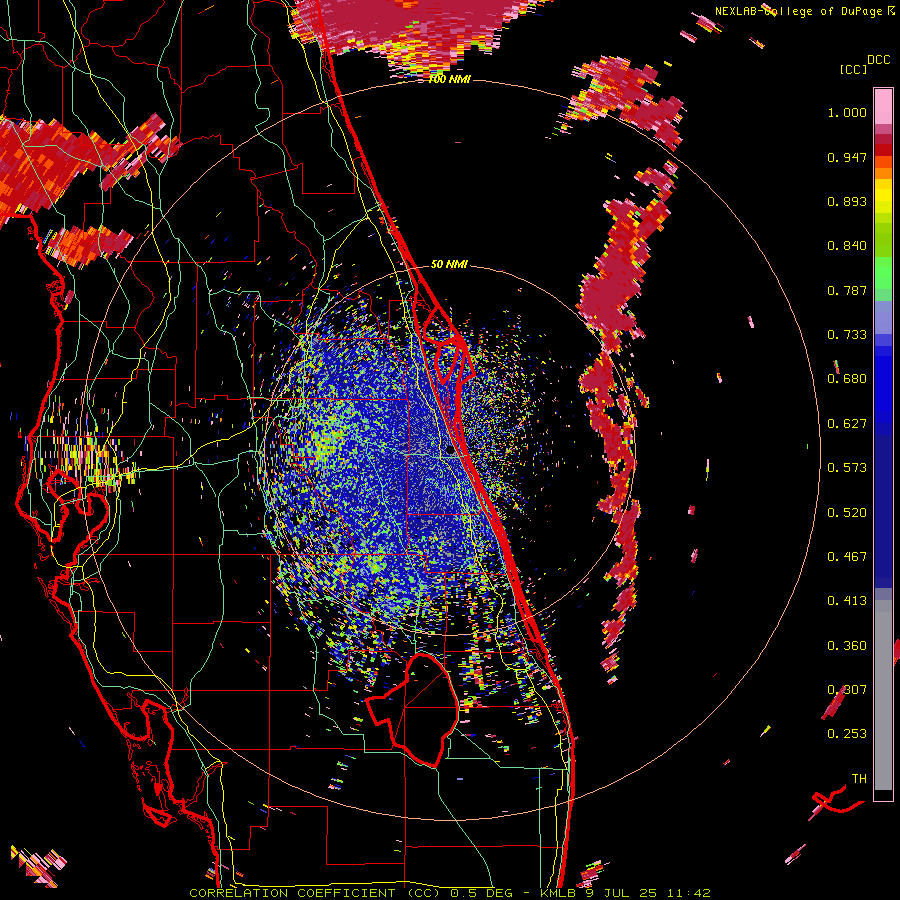Click the 50 NMI range ring label
Image resolution: width=900 pixels, height=900 pixels.
pos(449,265)
